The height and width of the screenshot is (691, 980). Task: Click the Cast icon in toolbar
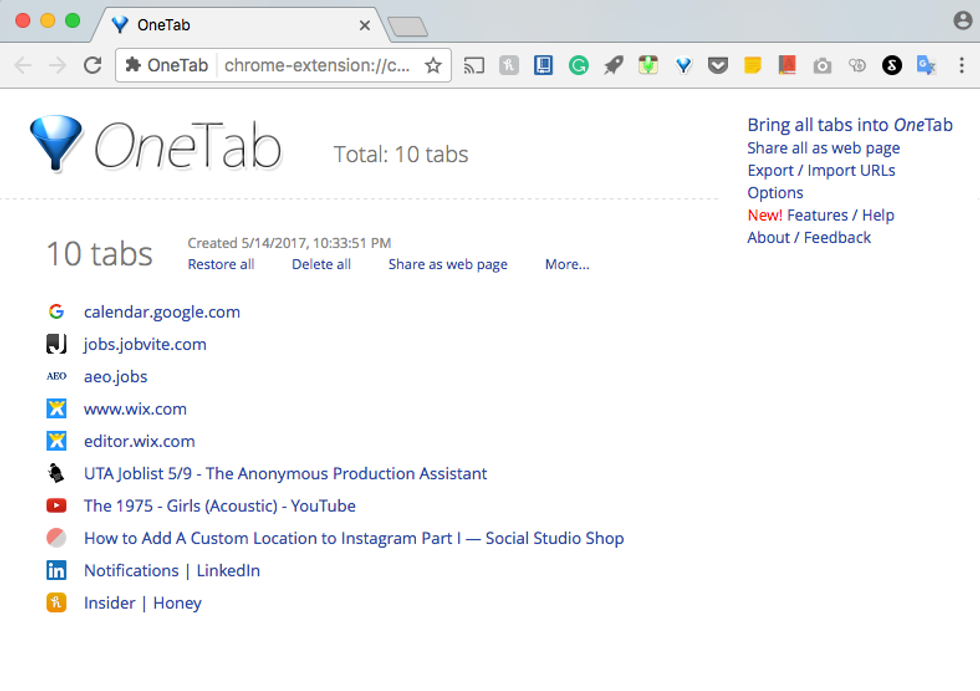474,66
